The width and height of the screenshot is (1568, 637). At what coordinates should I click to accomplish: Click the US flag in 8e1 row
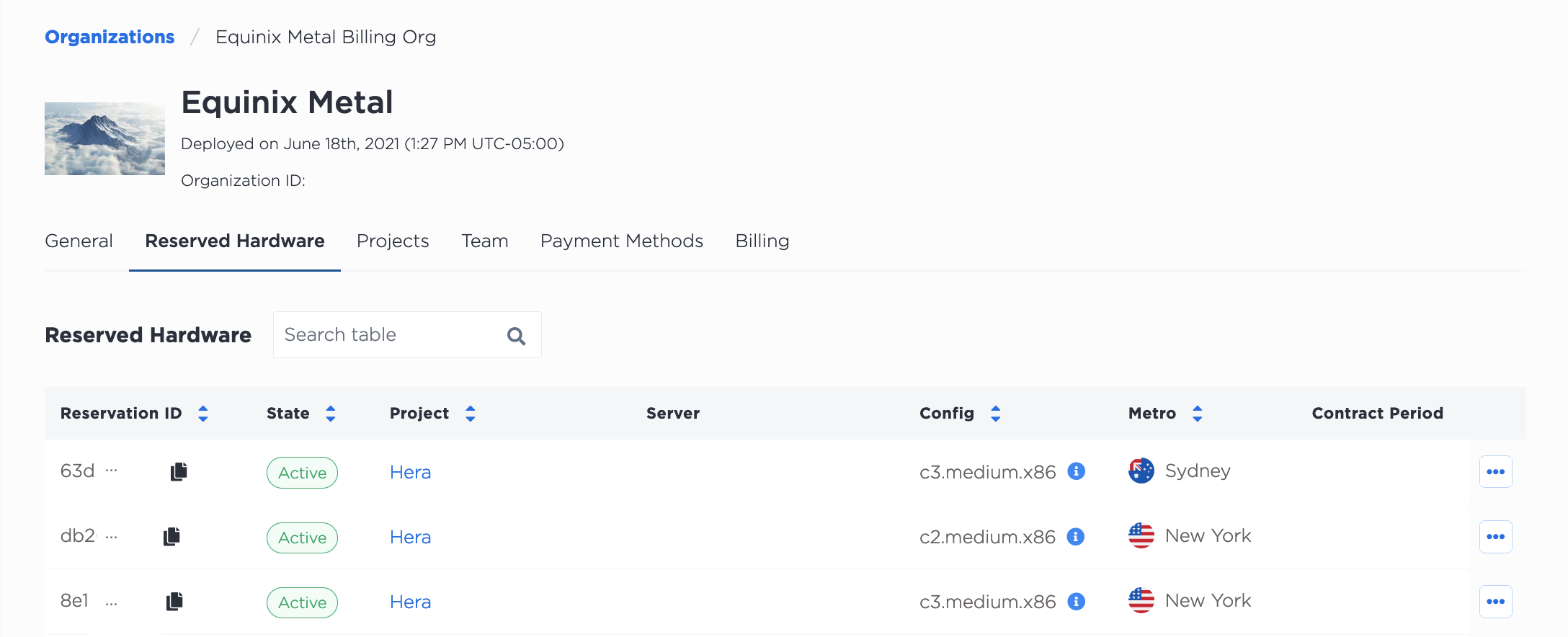point(1141,601)
